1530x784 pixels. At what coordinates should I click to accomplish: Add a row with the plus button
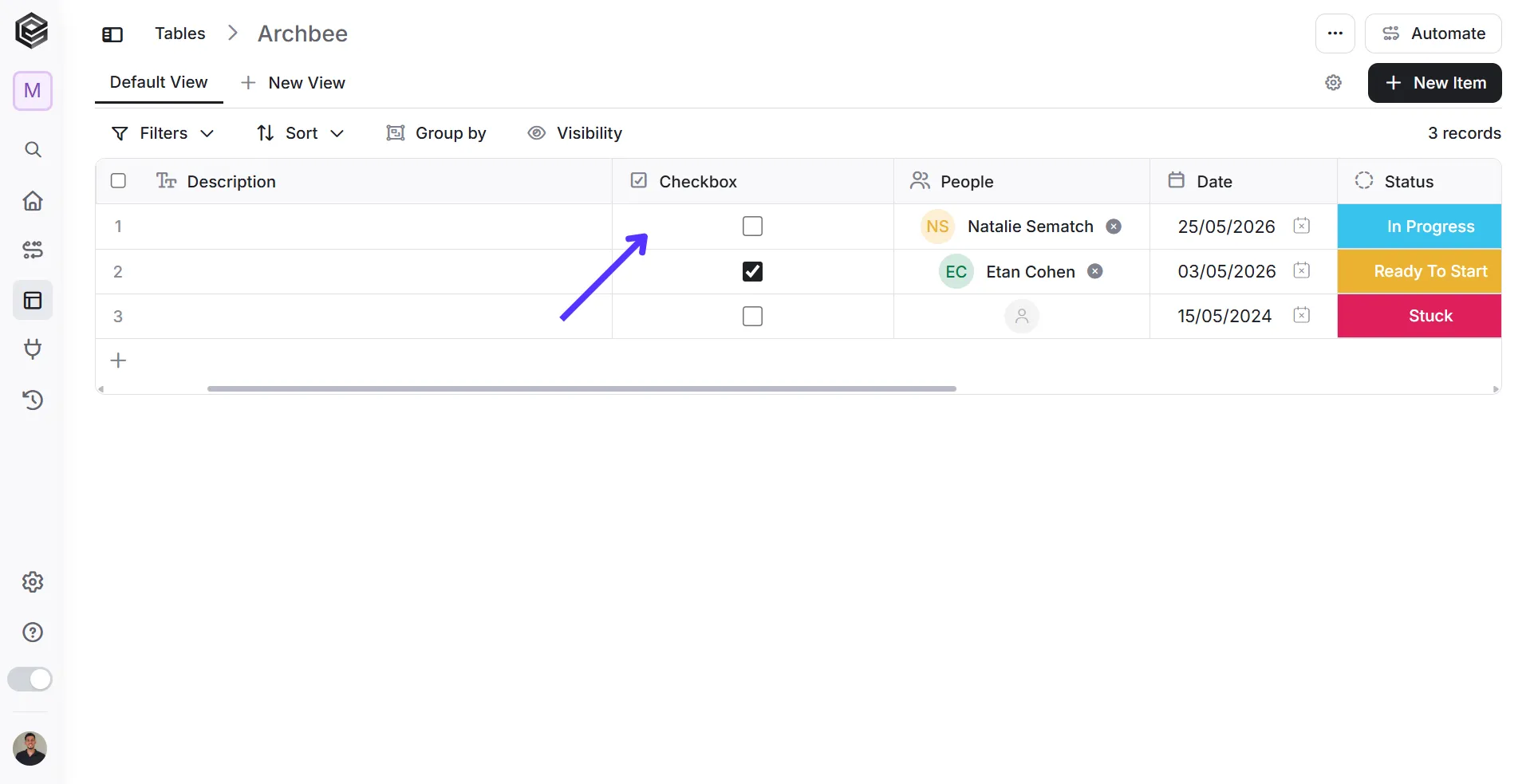pyautogui.click(x=118, y=360)
